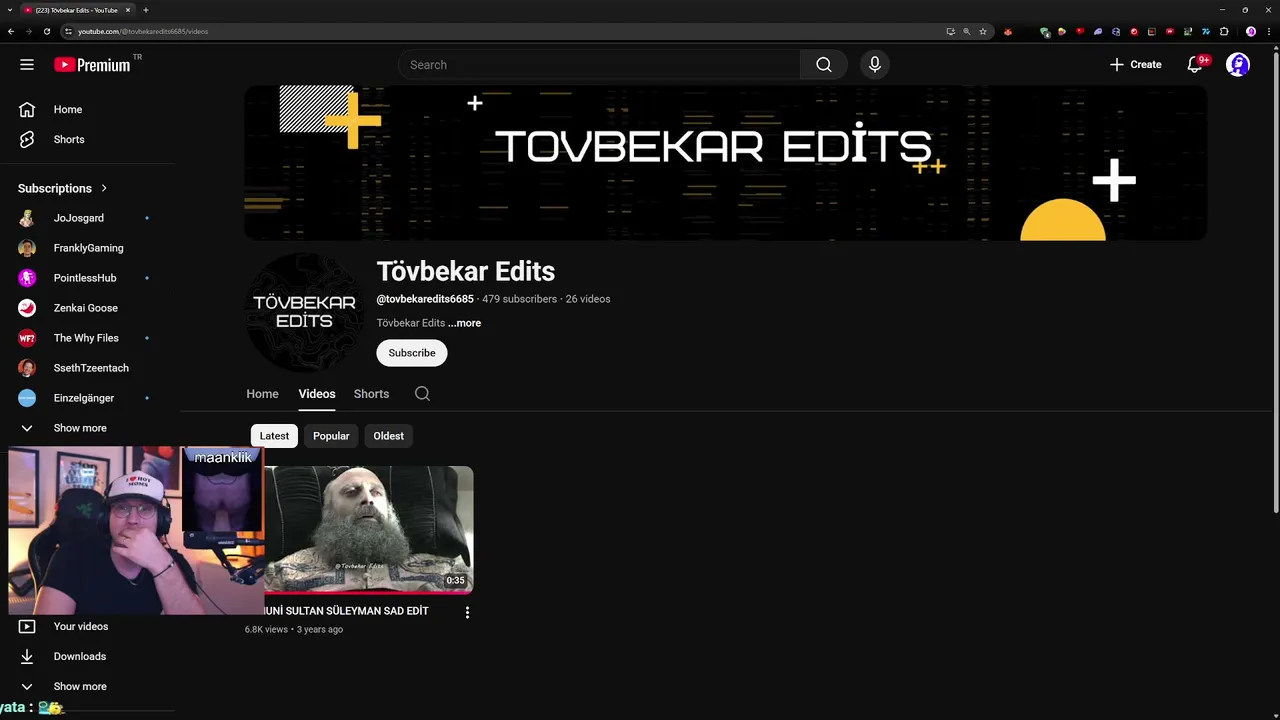Bookmark this page with star icon
The width and height of the screenshot is (1280, 720).
[x=983, y=31]
